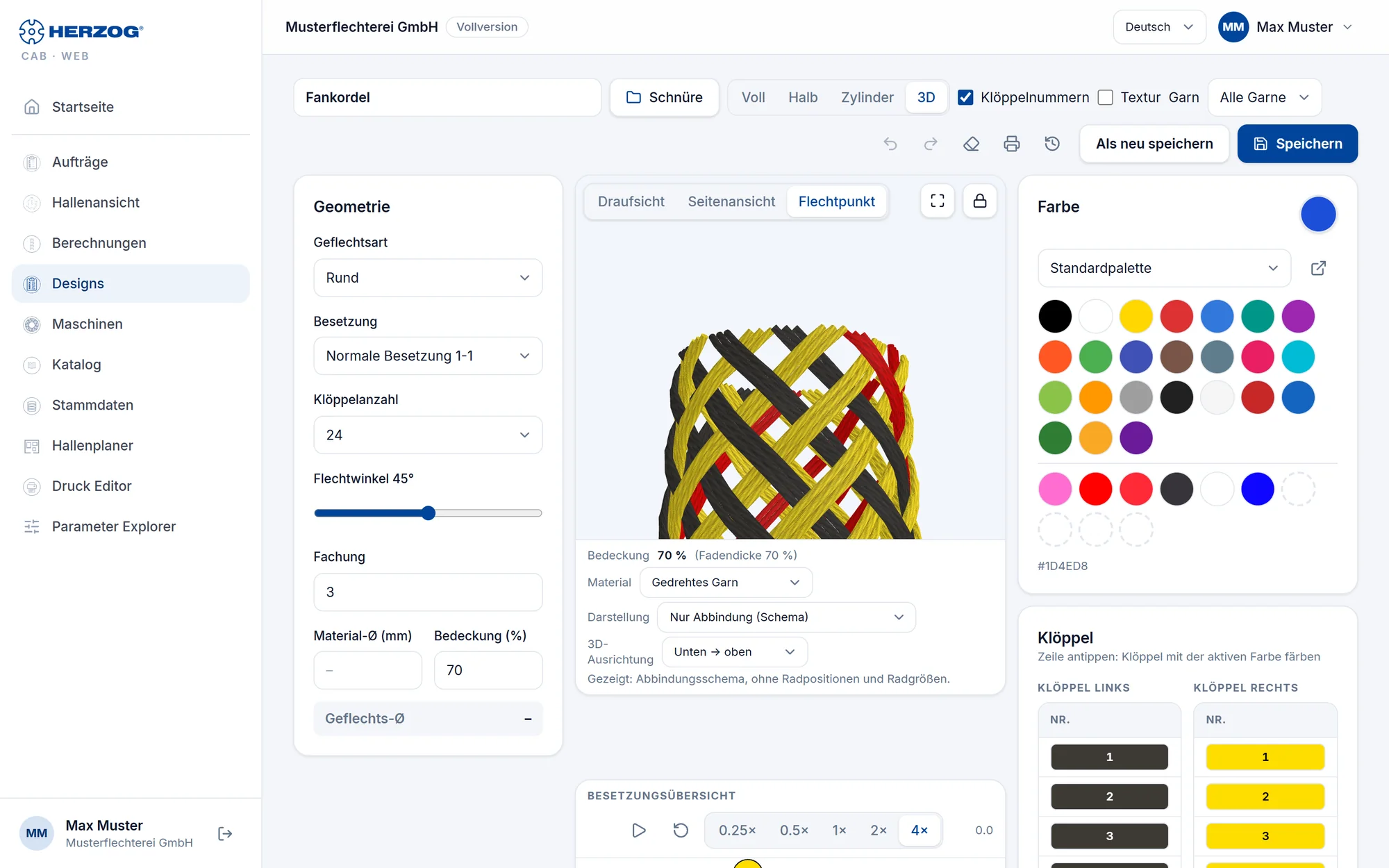The height and width of the screenshot is (868, 1389).
Task: Switch to the Seitenansicht tab
Action: tap(731, 201)
